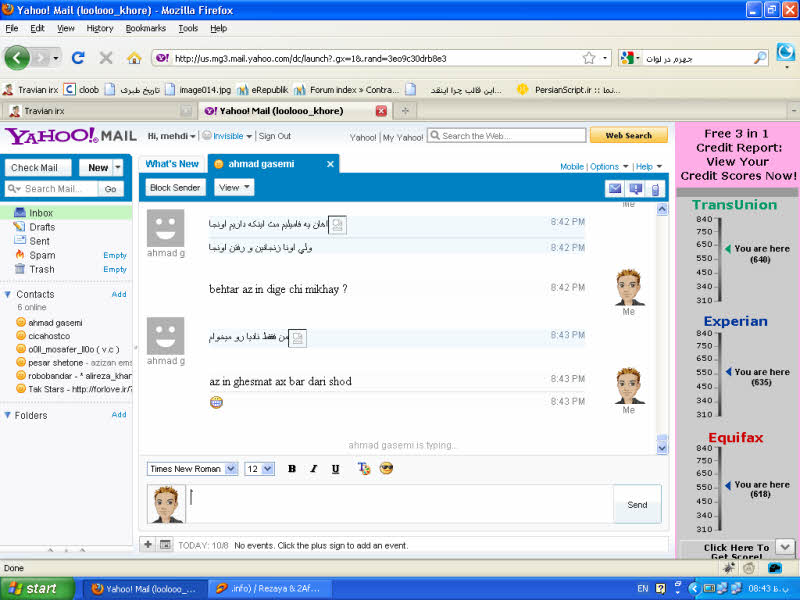Click the Web Search button
This screenshot has width=800, height=600.
pos(629,136)
